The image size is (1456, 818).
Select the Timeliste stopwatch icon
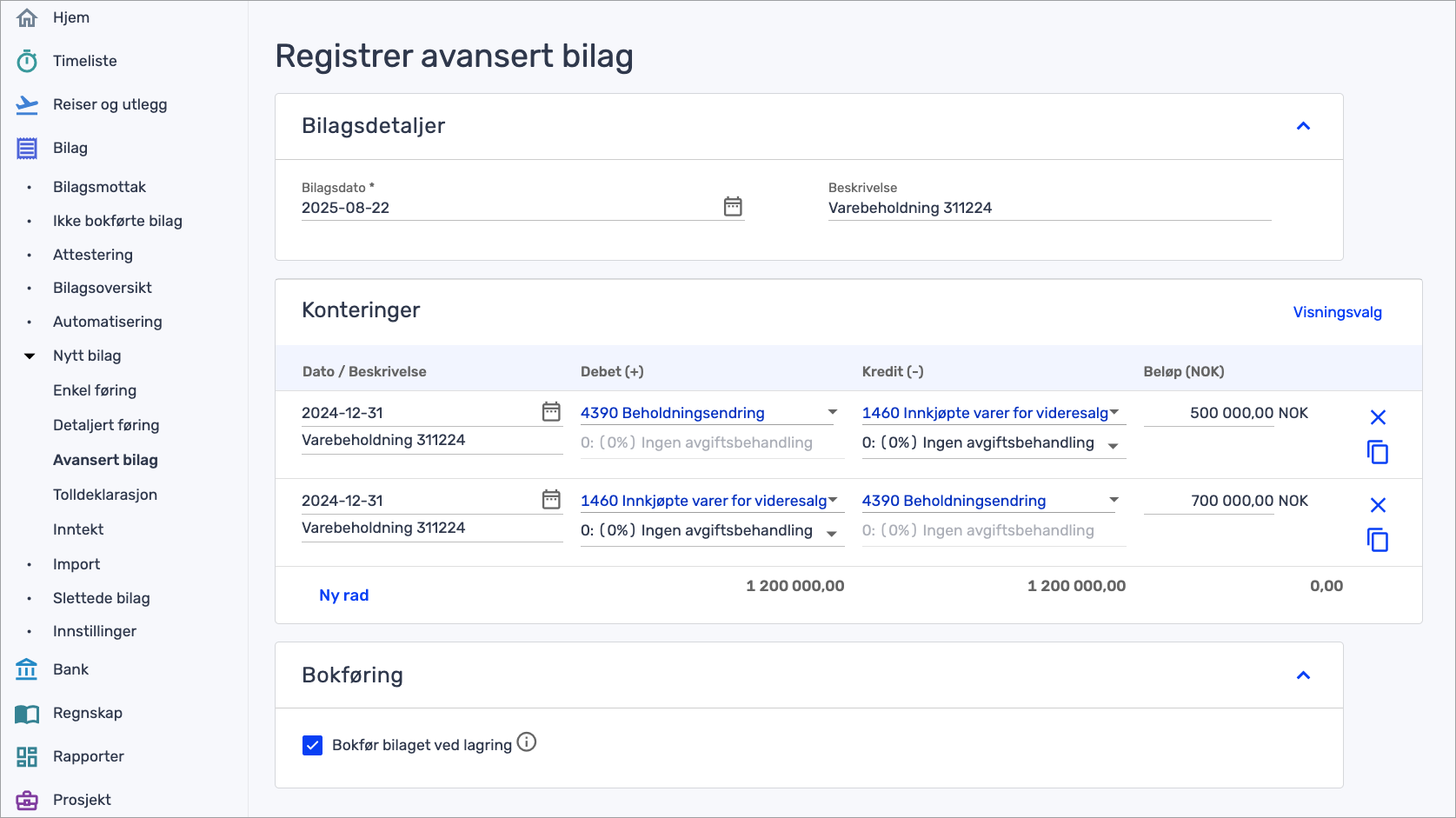26,60
